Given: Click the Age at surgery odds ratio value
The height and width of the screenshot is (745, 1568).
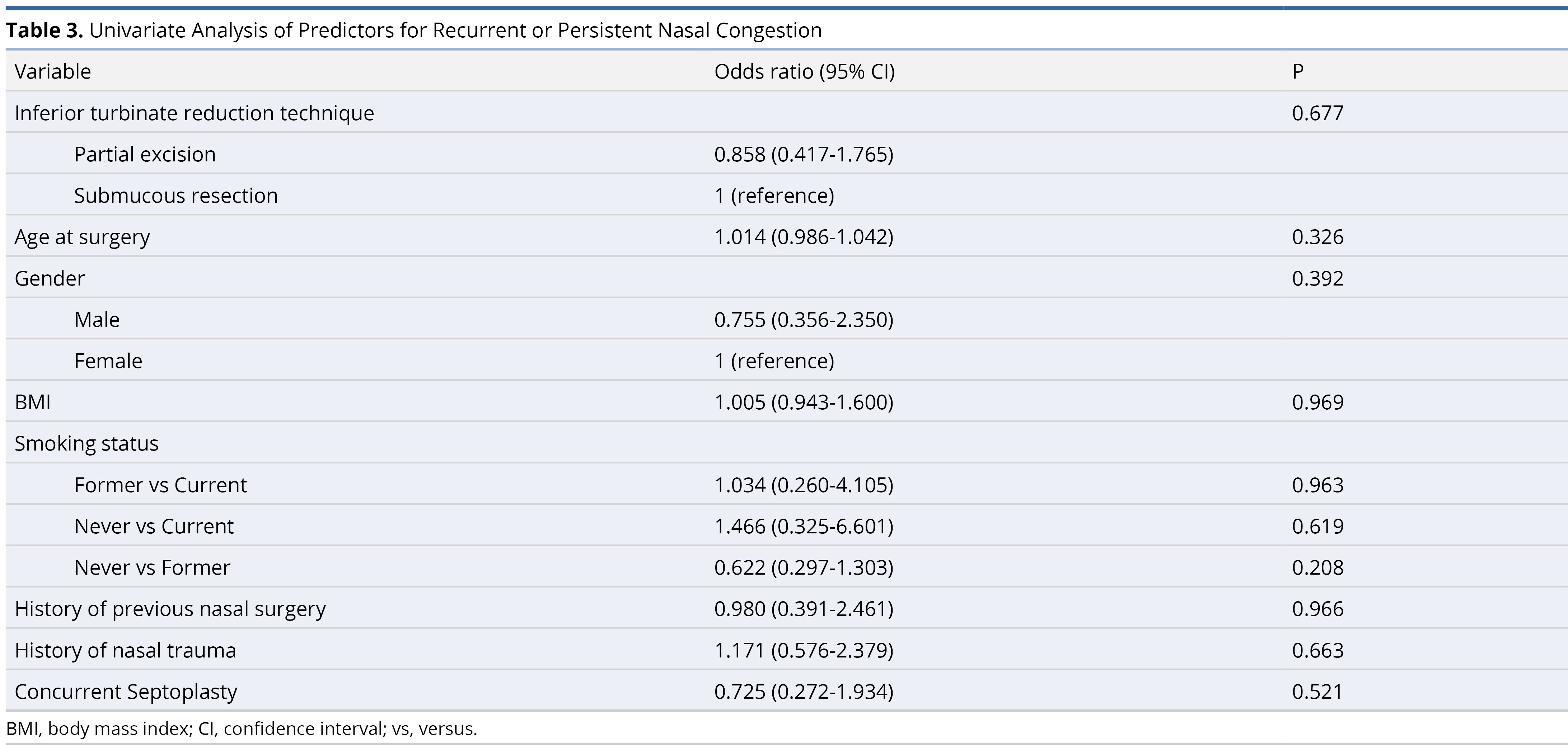Looking at the screenshot, I should point(804,237).
